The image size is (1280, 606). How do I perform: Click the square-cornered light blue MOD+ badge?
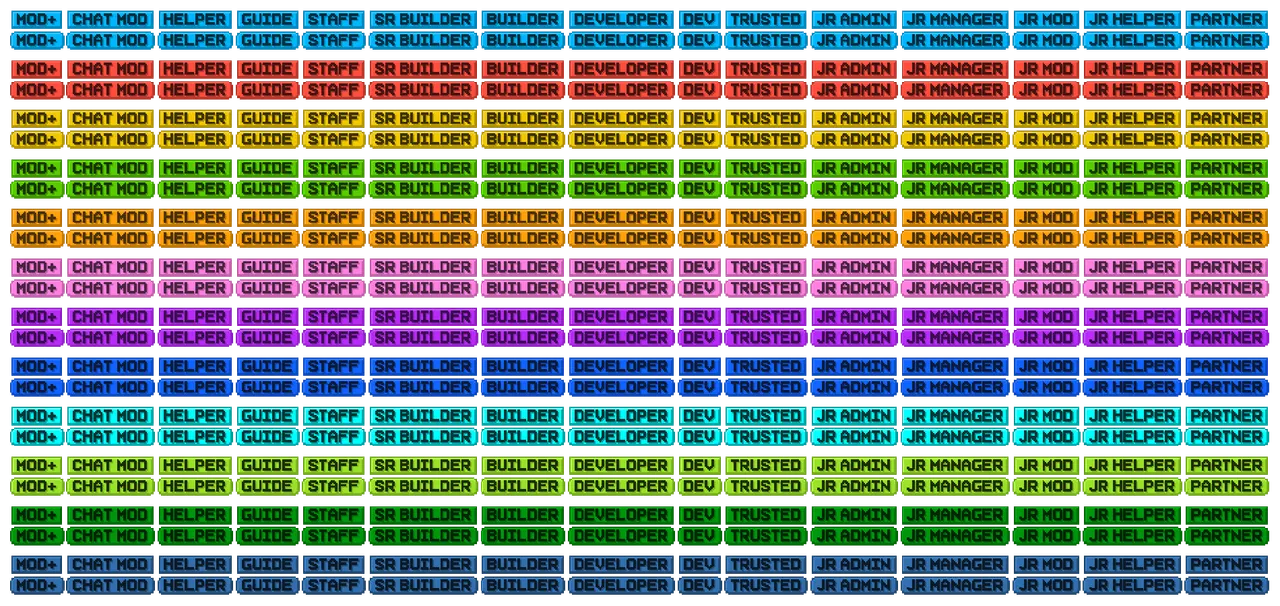[36, 19]
